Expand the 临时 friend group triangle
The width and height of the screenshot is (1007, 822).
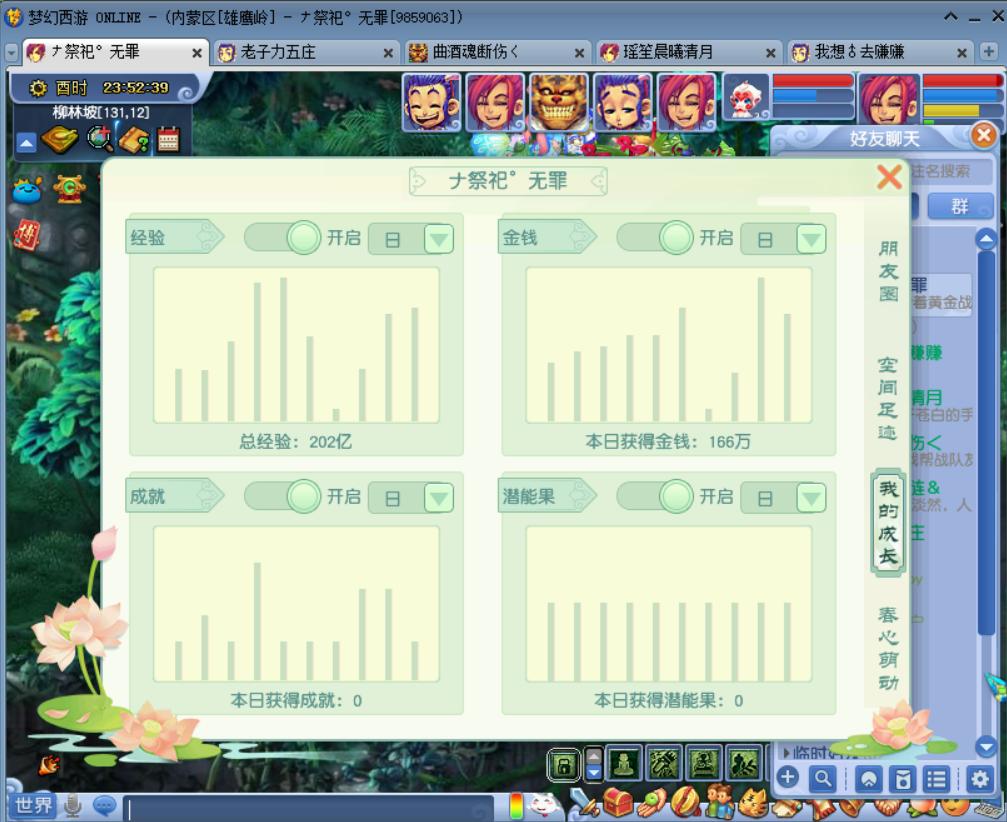tap(786, 752)
